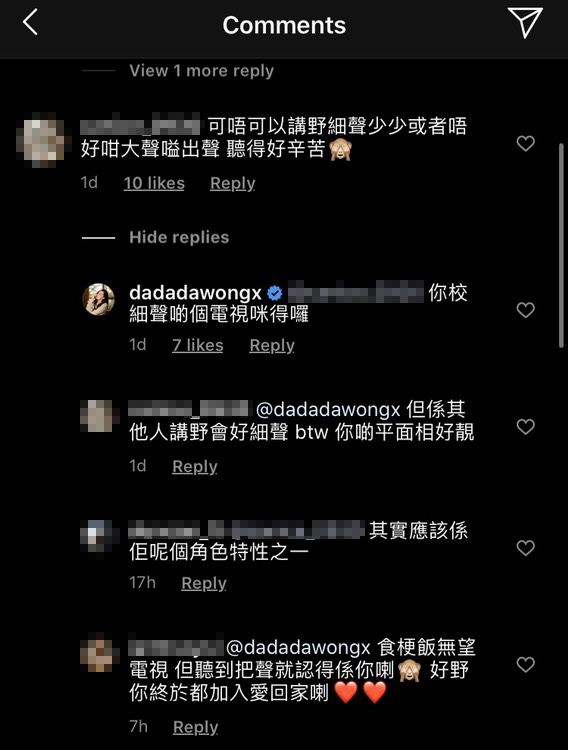Collapse thread with Hide replies

click(x=179, y=237)
